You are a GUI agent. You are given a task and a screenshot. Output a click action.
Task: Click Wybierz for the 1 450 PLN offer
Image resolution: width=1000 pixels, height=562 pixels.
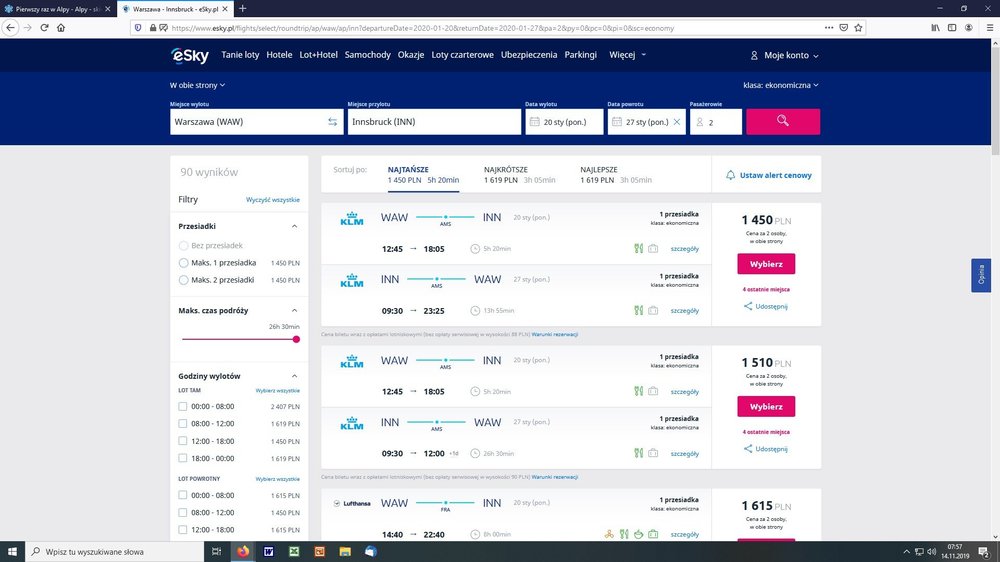coord(766,264)
